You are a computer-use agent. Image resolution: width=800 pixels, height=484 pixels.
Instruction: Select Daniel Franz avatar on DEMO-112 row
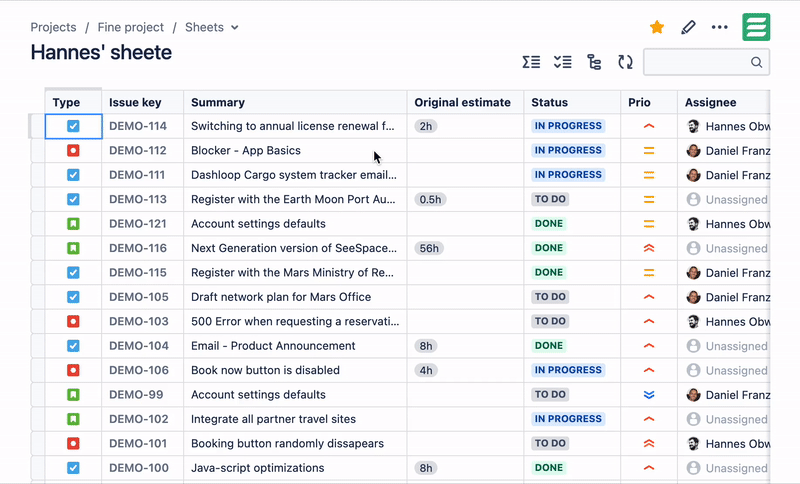(x=693, y=150)
